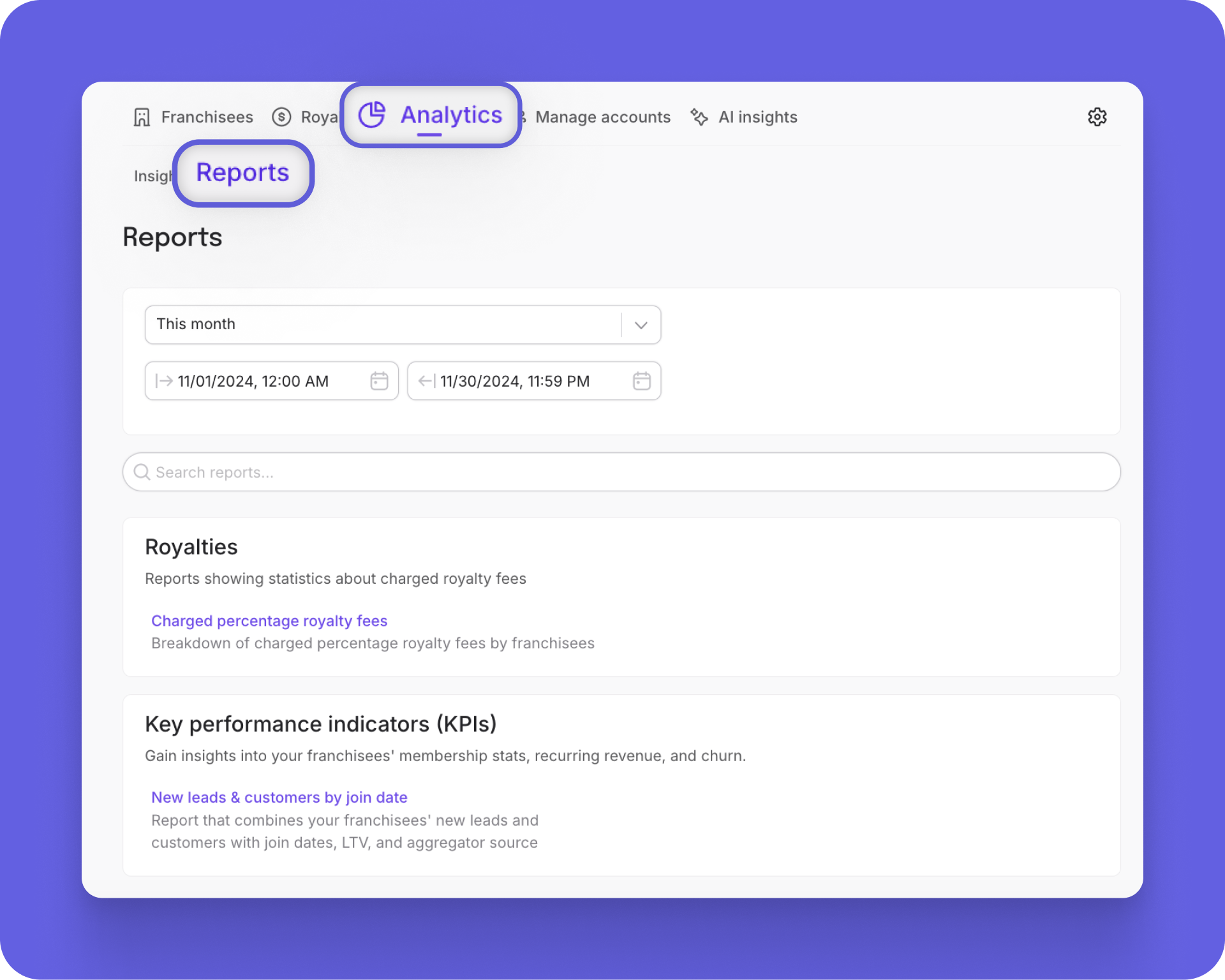This screenshot has height=980, width=1225.
Task: Click the Franchisees building icon
Action: pos(142,117)
